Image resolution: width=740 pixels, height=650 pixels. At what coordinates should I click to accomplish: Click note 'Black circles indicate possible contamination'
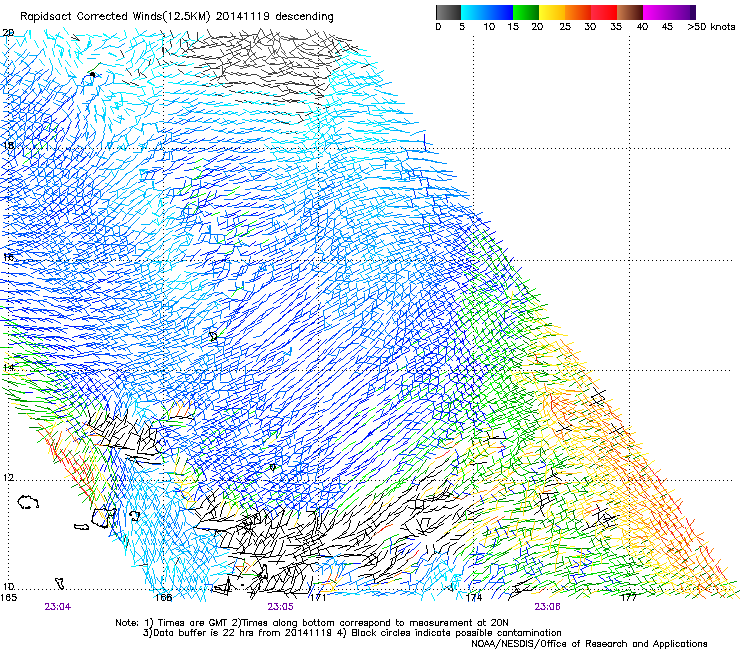(x=456, y=633)
